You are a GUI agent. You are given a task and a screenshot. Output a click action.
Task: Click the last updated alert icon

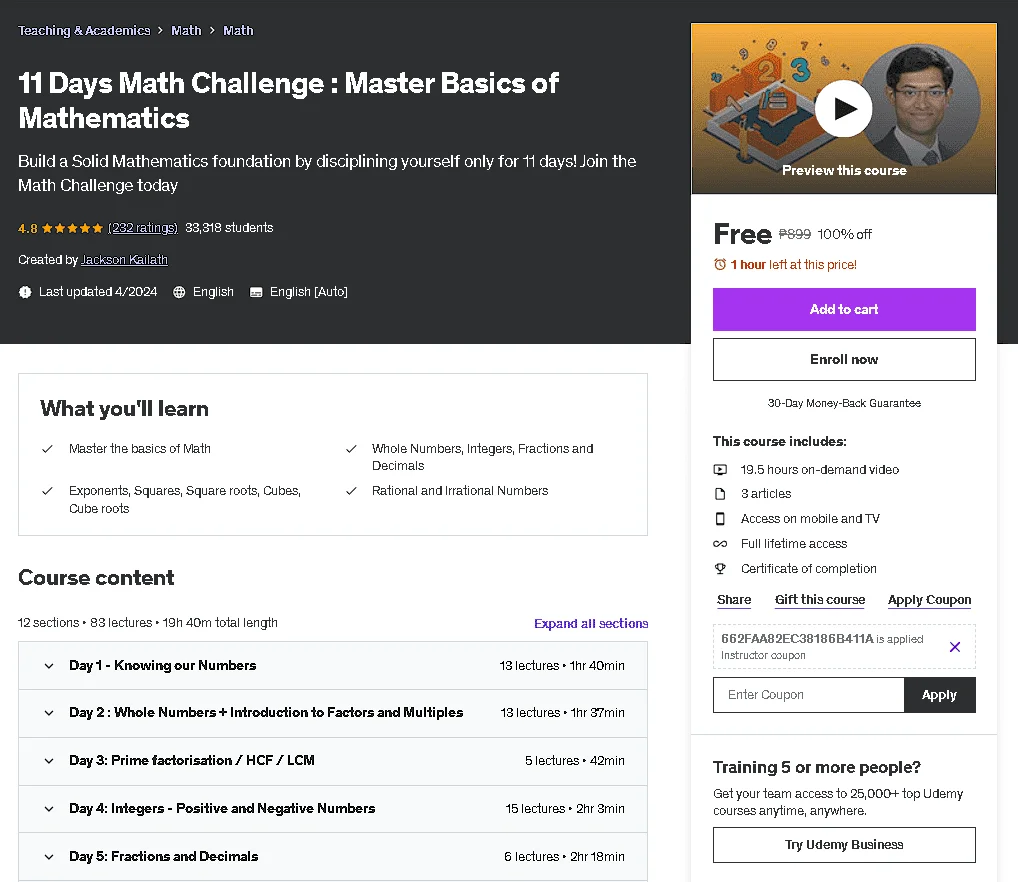[x=25, y=292]
